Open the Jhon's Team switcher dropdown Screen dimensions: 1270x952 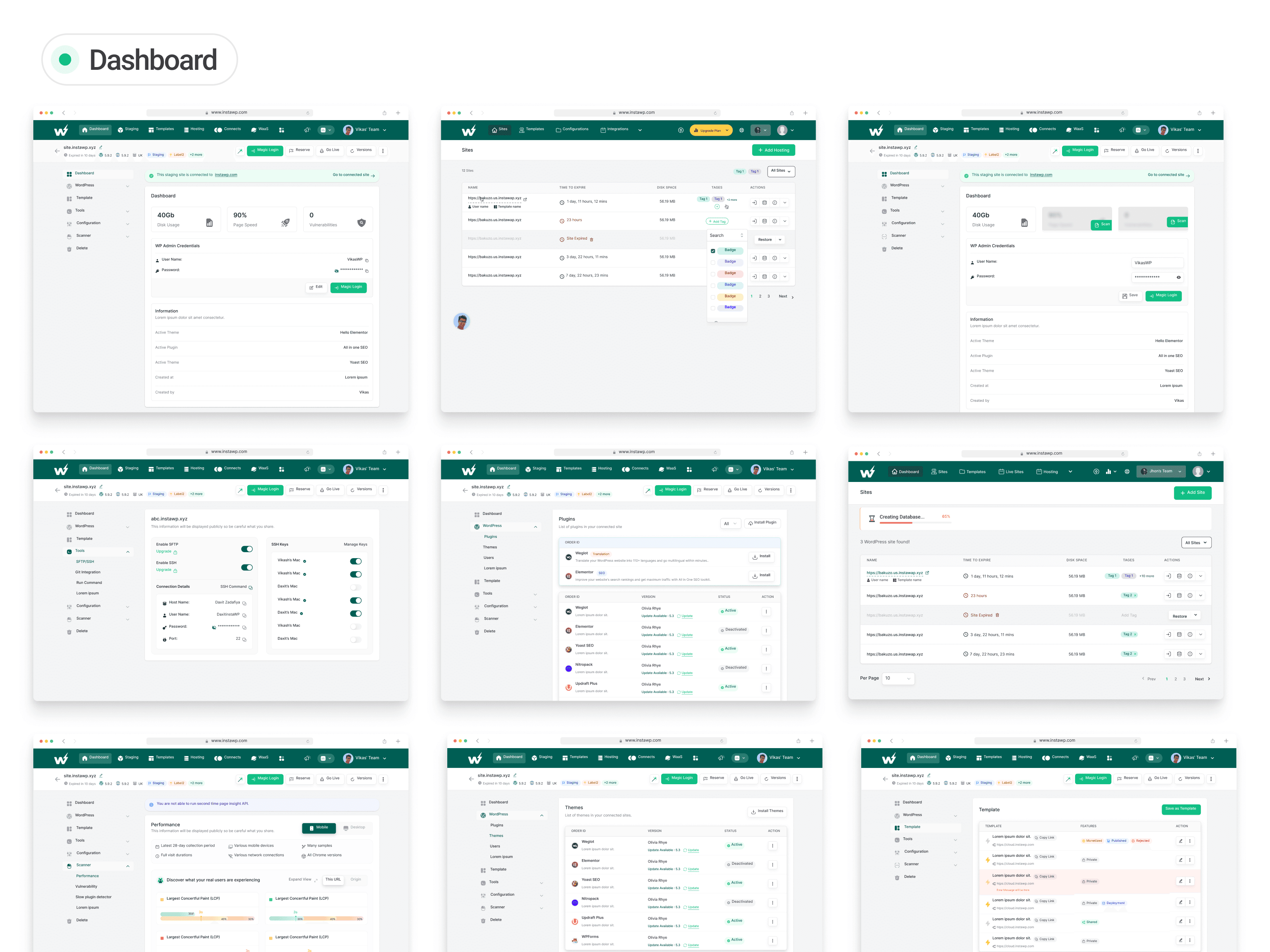click(1161, 471)
